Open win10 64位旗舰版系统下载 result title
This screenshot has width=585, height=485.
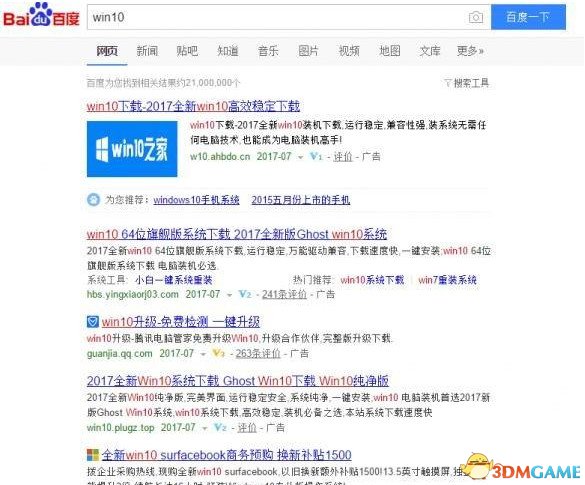point(237,234)
